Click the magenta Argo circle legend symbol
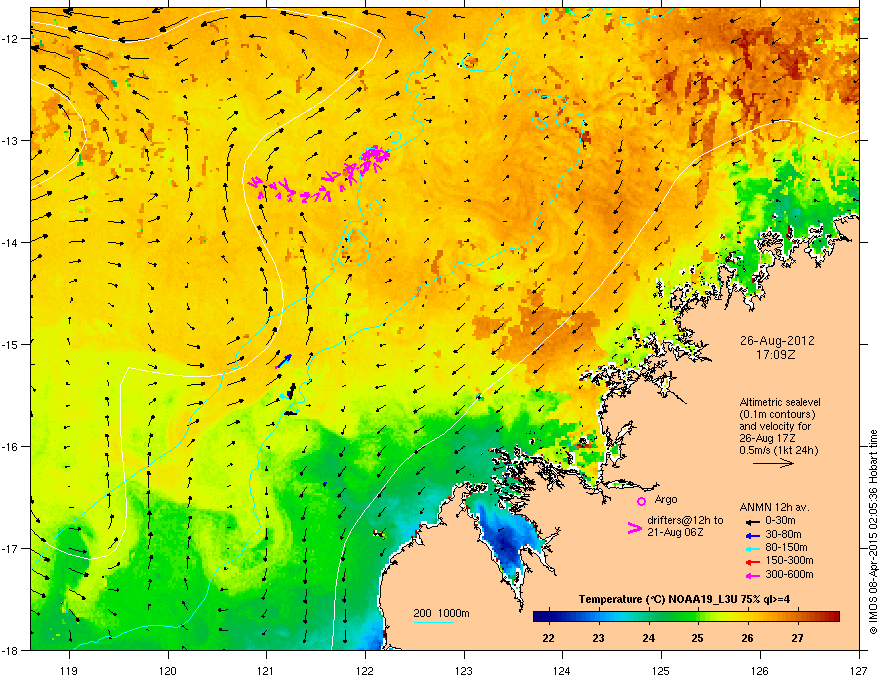This screenshot has height=680, width=880. [x=641, y=501]
